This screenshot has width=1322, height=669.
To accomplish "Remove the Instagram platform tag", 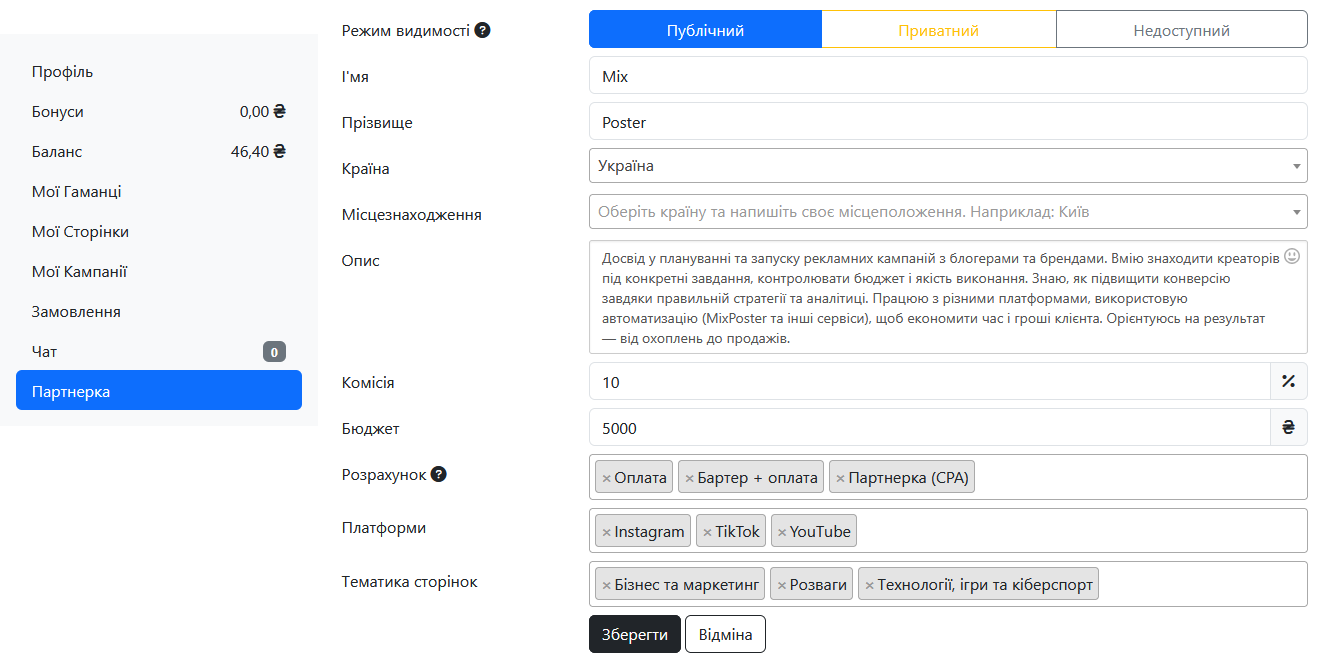I will 606,532.
